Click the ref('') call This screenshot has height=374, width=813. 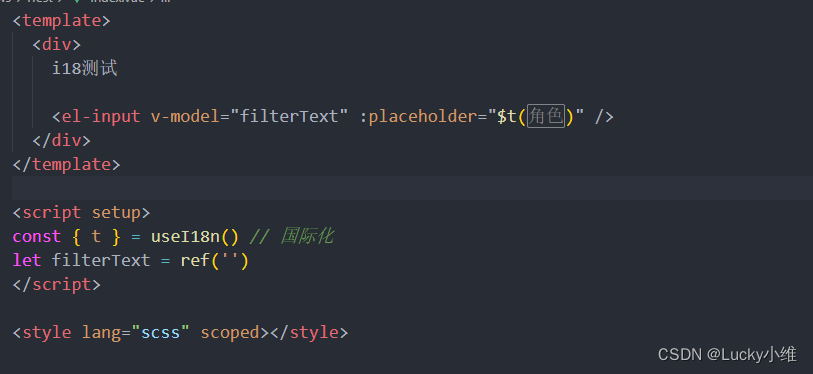pos(215,260)
